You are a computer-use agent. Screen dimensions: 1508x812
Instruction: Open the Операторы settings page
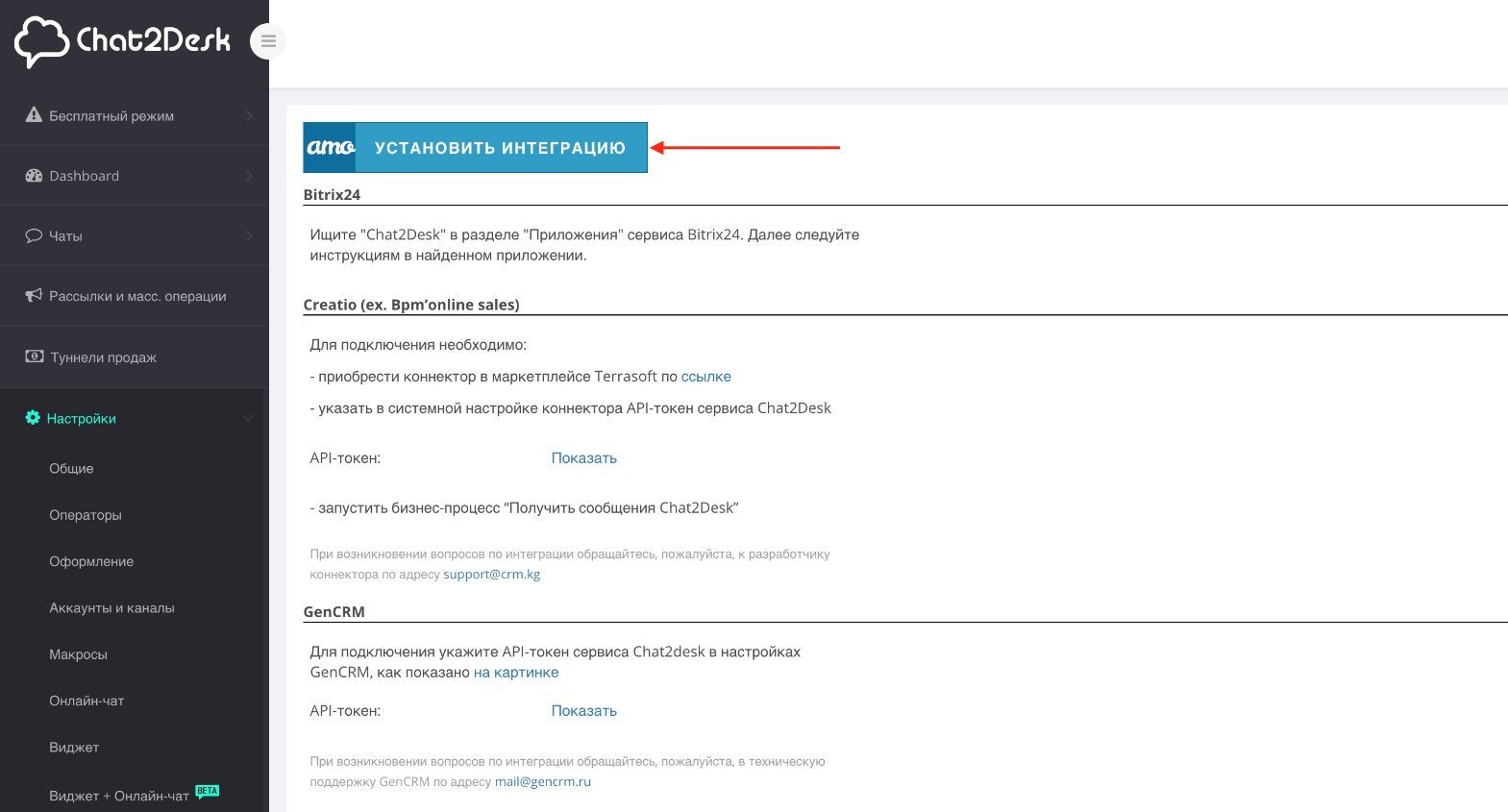click(86, 515)
